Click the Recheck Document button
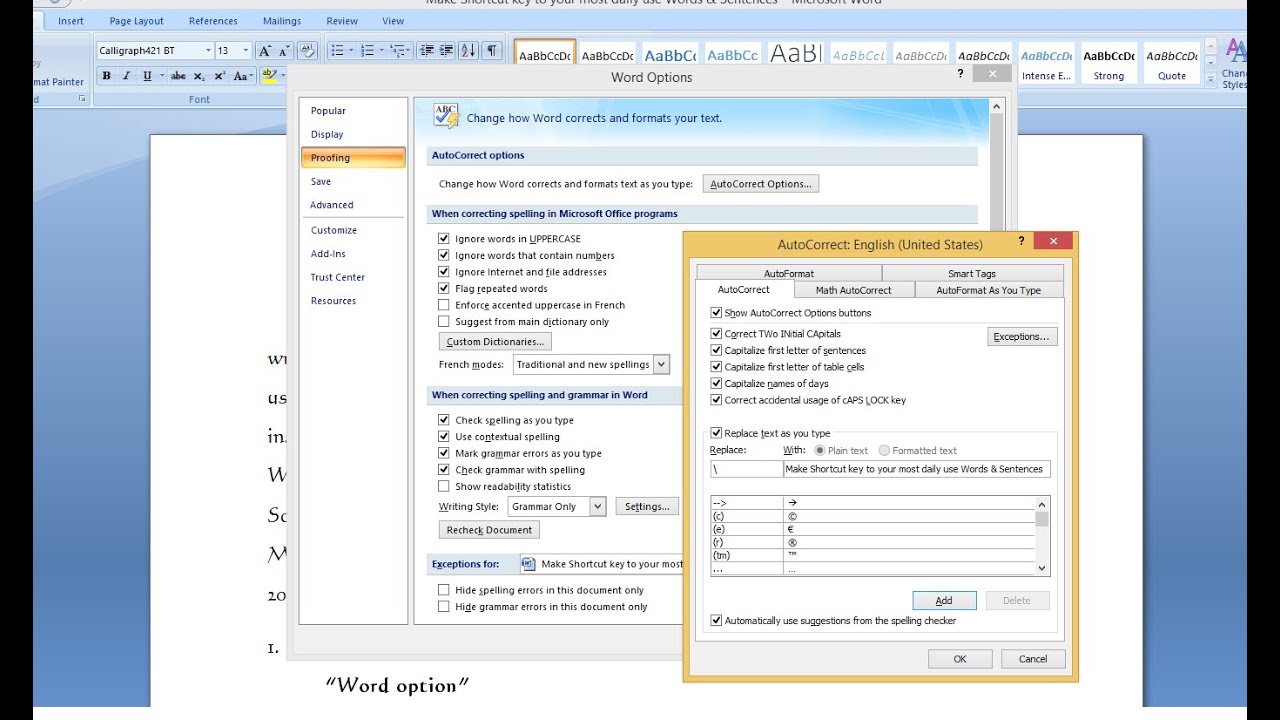Viewport: 1280px width, 720px height. pos(490,530)
